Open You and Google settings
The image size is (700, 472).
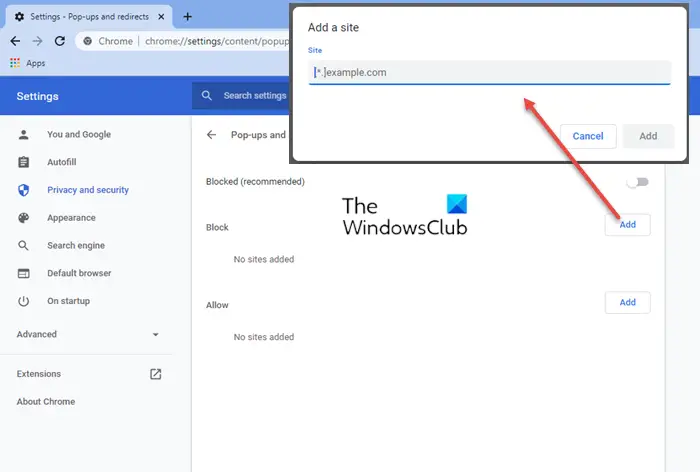[79, 134]
